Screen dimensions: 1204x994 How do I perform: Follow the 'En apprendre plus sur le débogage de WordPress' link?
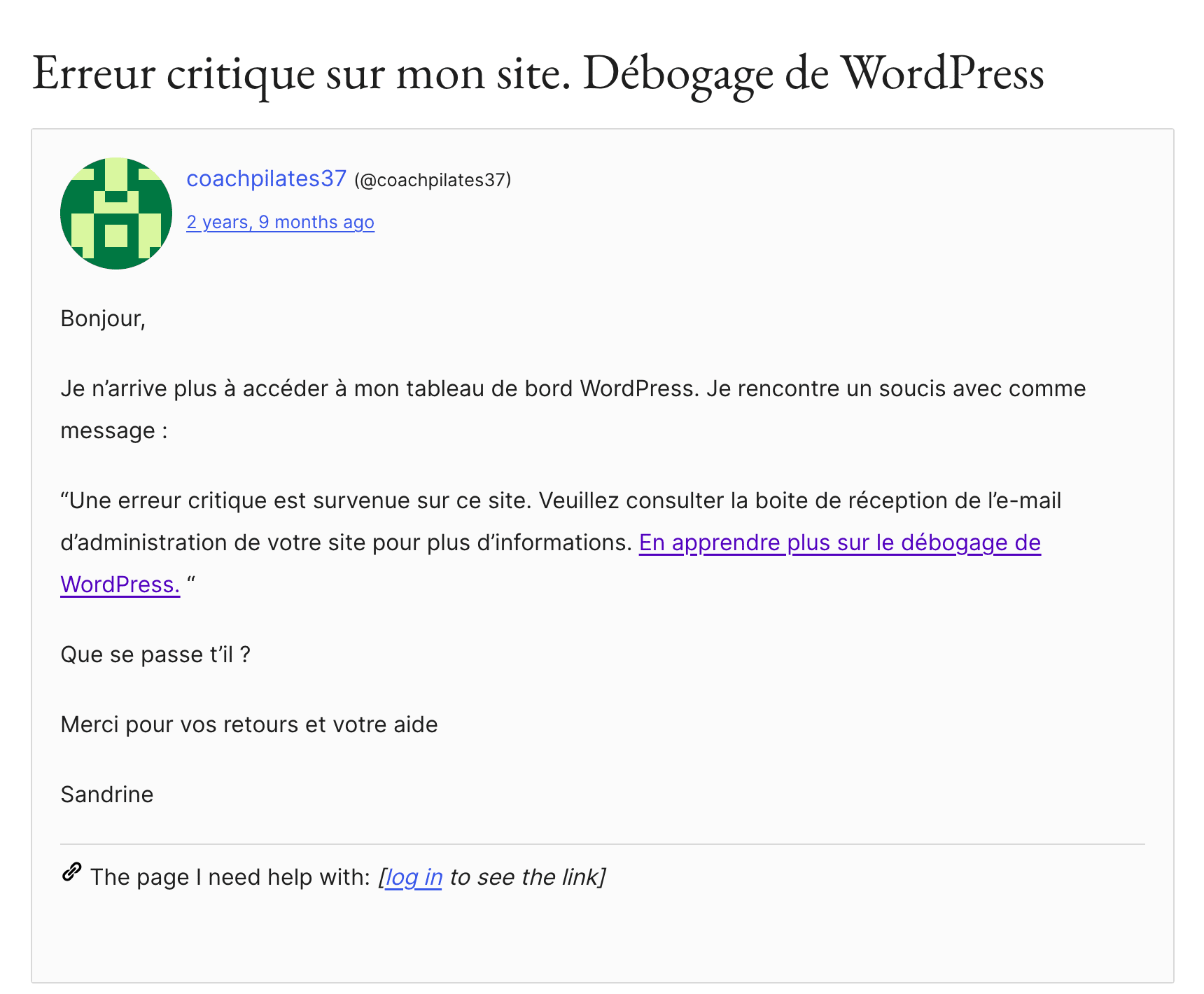pyautogui.click(x=839, y=542)
